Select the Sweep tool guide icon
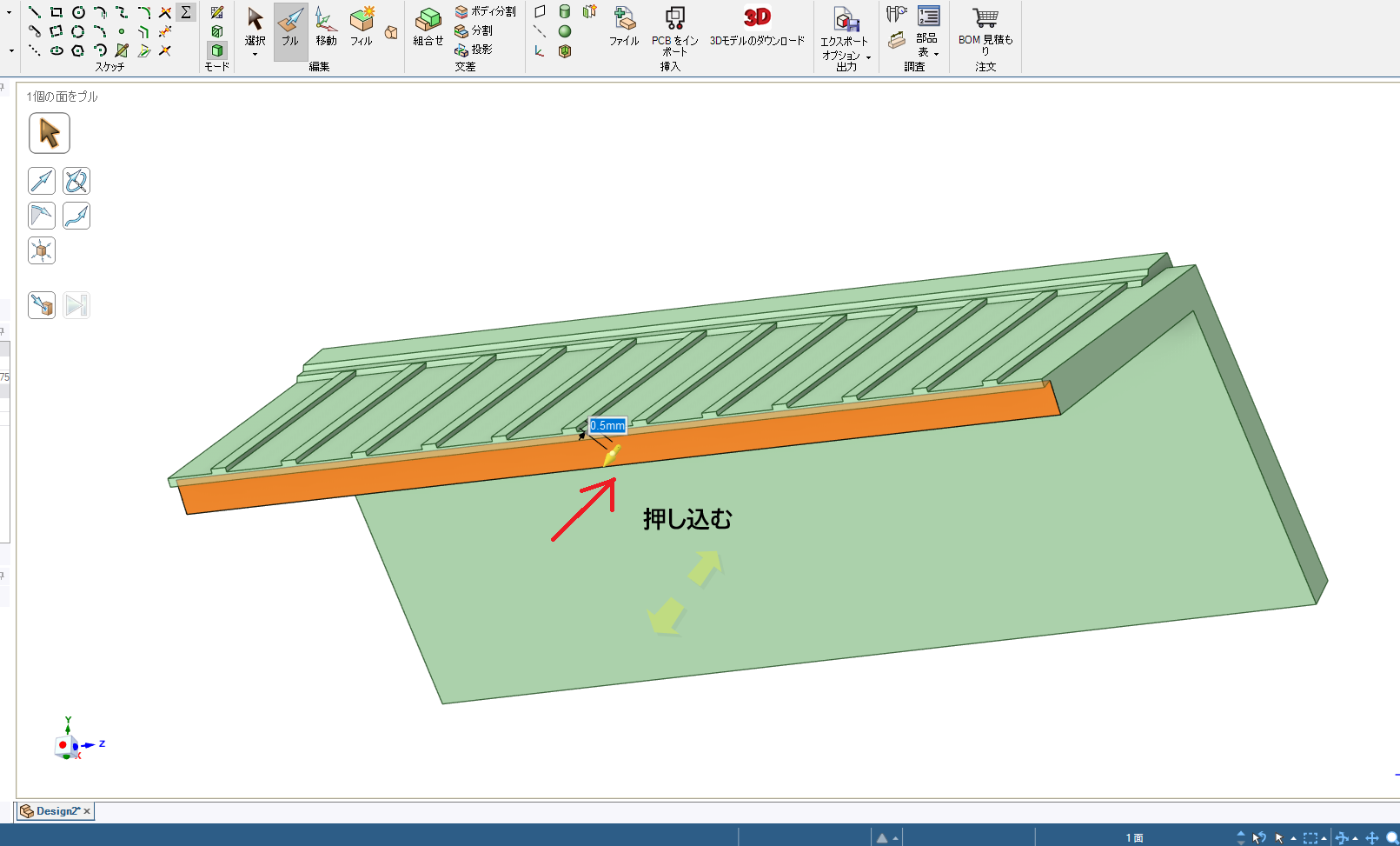Image resolution: width=1400 pixels, height=846 pixels. click(76, 216)
